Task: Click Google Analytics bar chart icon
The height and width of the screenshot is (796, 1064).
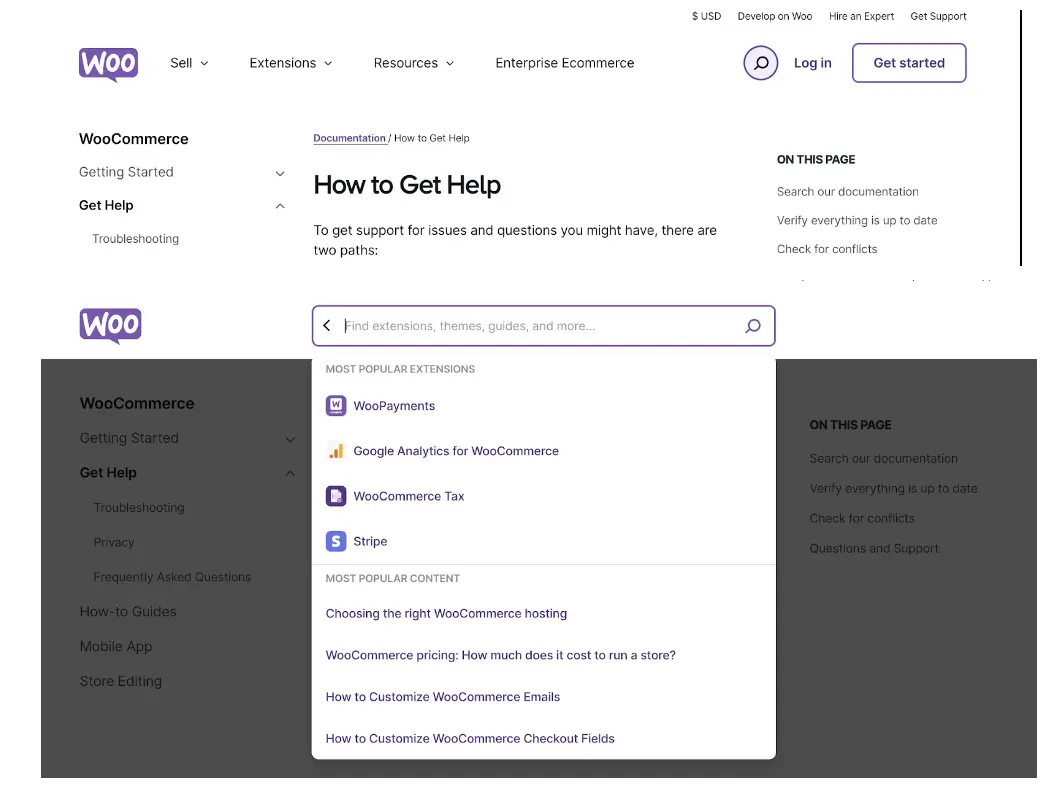Action: [336, 451]
